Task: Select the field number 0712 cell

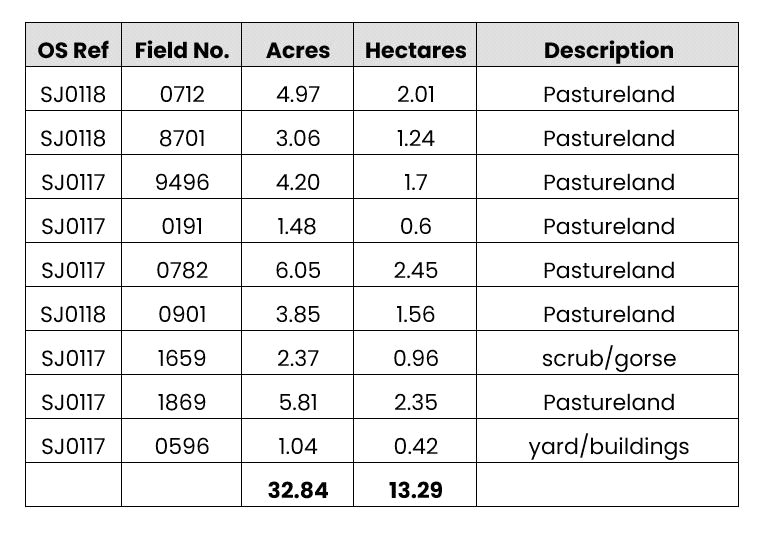Action: pos(181,95)
